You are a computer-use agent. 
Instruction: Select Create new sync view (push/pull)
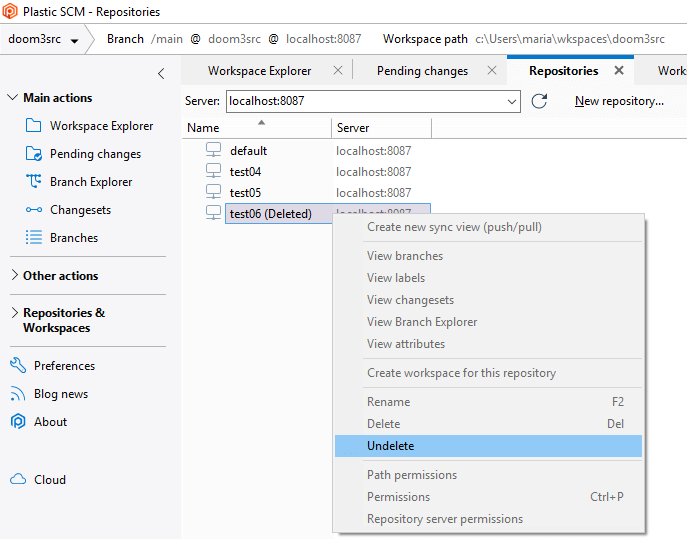pyautogui.click(x=488, y=227)
